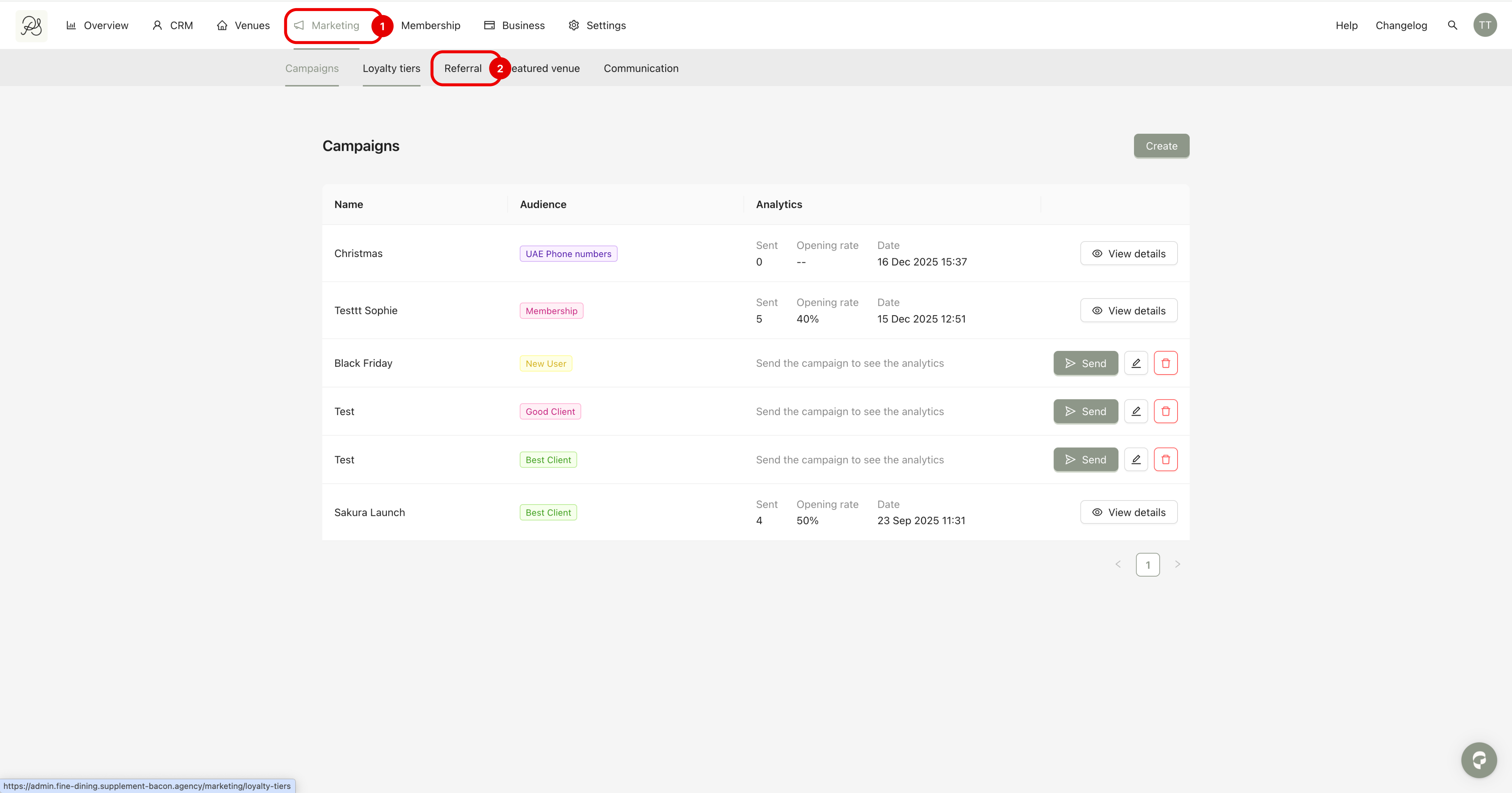
Task: Edit the Black Friday campaign
Action: [x=1136, y=363]
